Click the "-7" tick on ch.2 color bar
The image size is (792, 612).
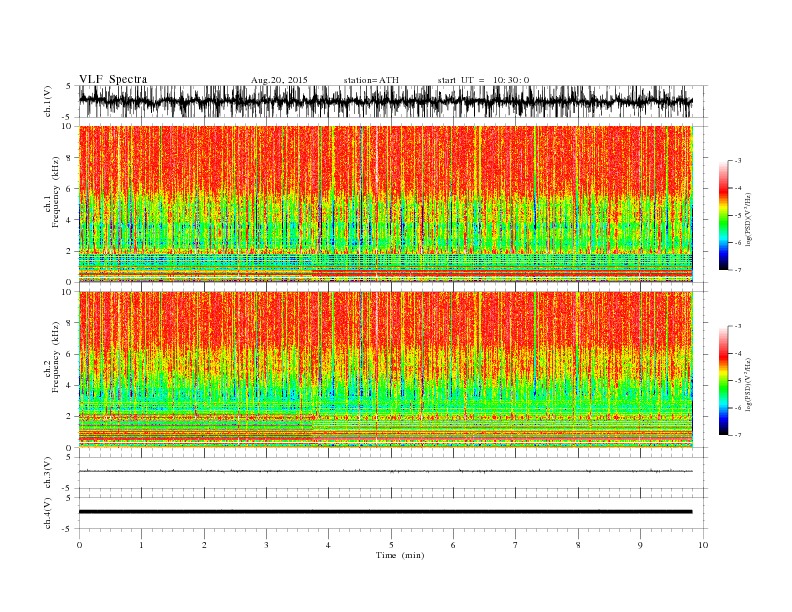click(x=737, y=435)
